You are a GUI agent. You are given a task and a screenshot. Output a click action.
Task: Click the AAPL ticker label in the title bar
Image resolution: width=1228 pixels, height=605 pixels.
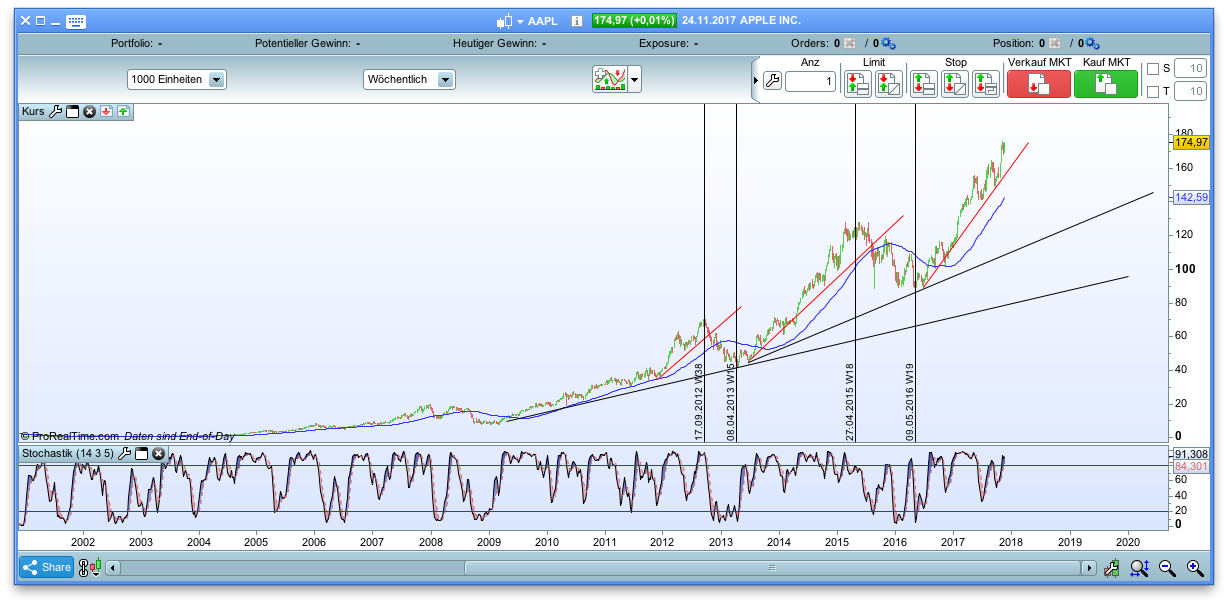pyautogui.click(x=543, y=21)
